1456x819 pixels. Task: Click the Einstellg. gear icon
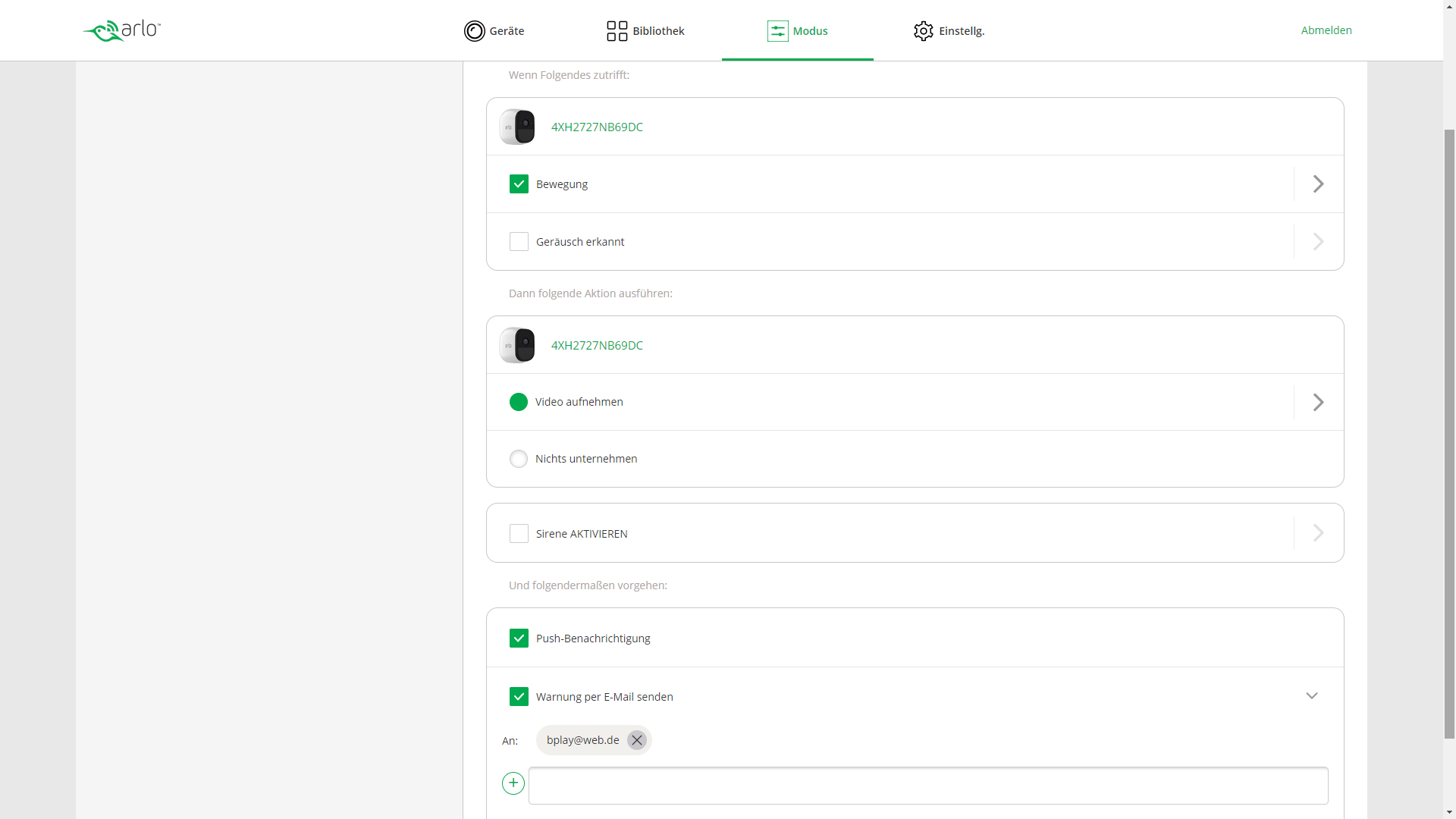click(923, 31)
